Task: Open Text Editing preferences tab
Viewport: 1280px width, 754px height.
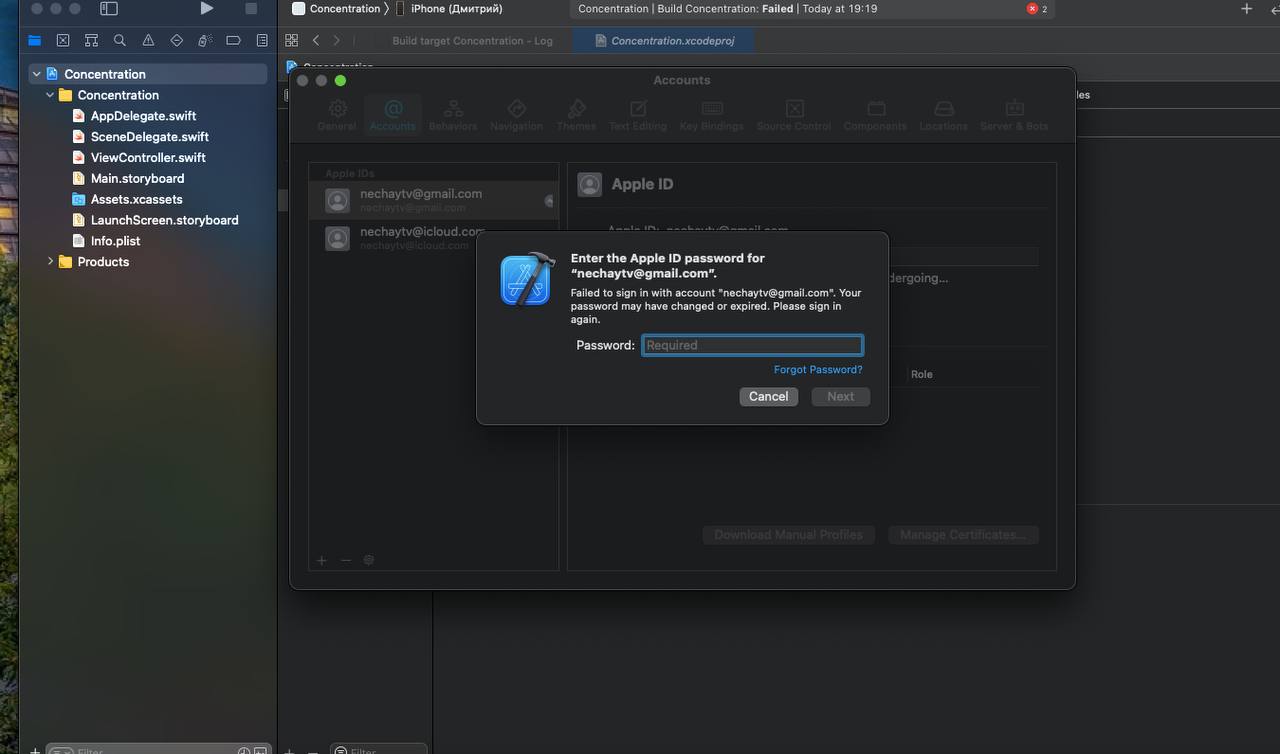Action: click(x=638, y=115)
